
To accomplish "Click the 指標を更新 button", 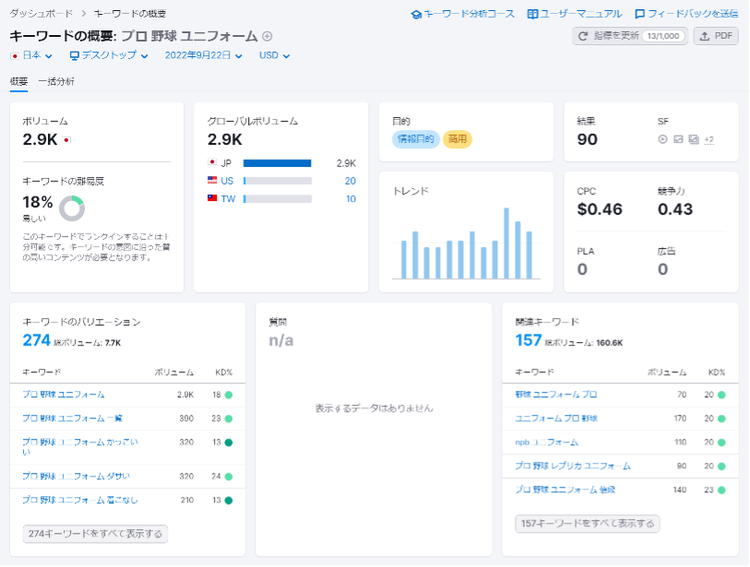I will tap(630, 36).
